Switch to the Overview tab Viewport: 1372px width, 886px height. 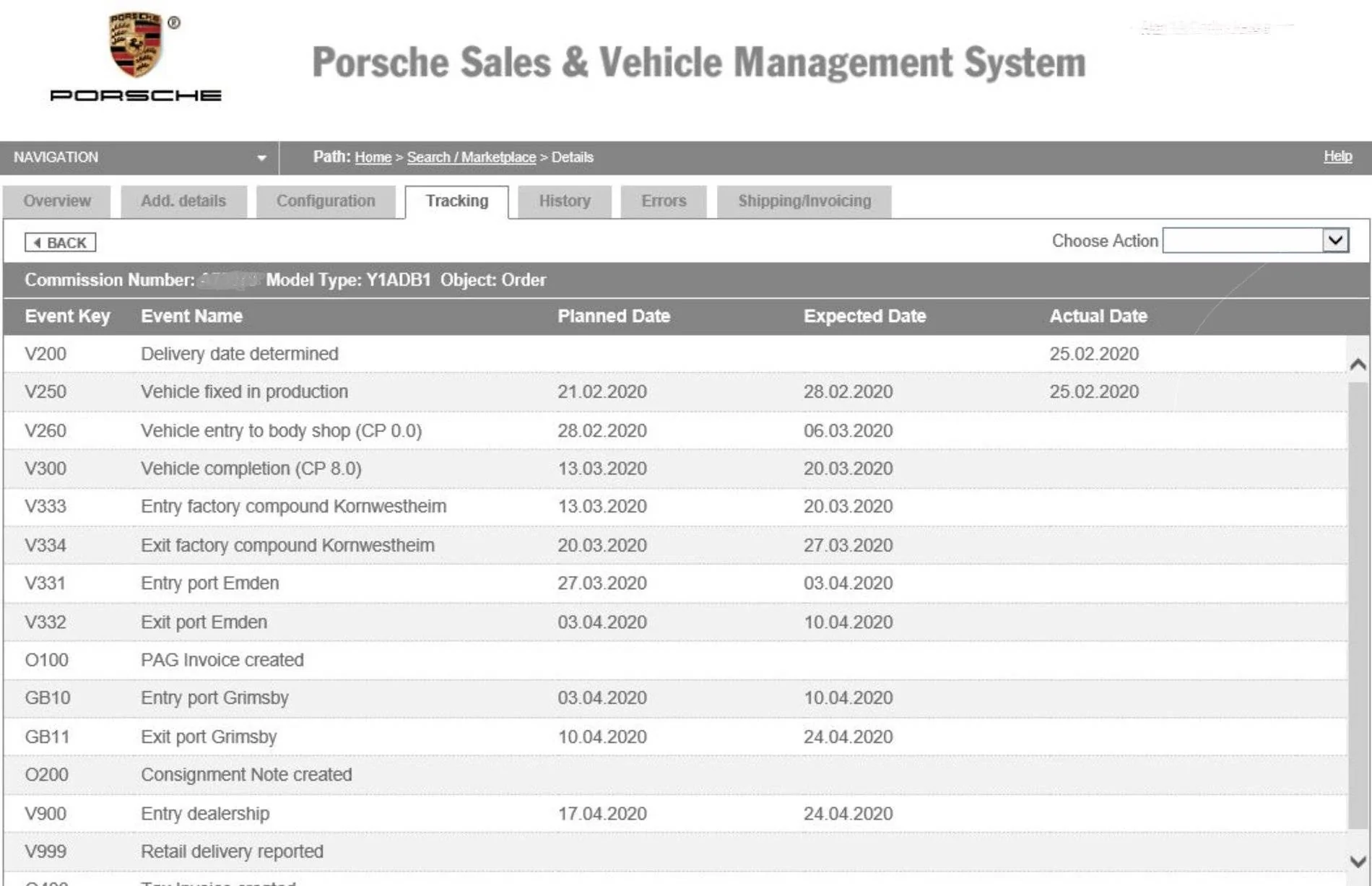click(57, 201)
